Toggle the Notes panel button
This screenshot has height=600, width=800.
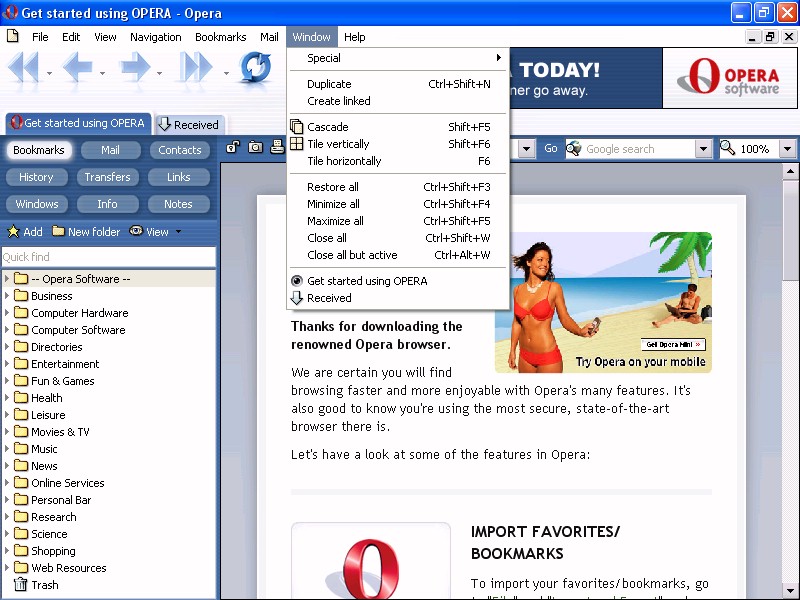coord(179,204)
